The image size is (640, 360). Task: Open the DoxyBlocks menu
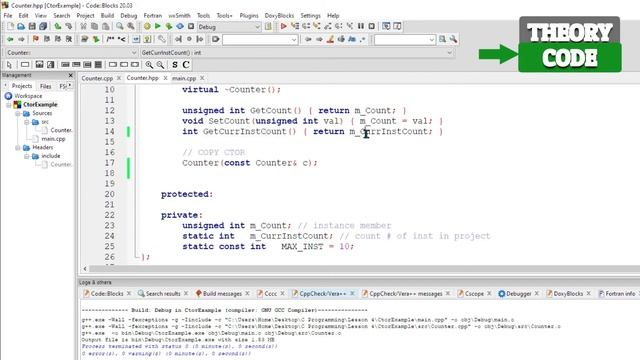(x=279, y=16)
